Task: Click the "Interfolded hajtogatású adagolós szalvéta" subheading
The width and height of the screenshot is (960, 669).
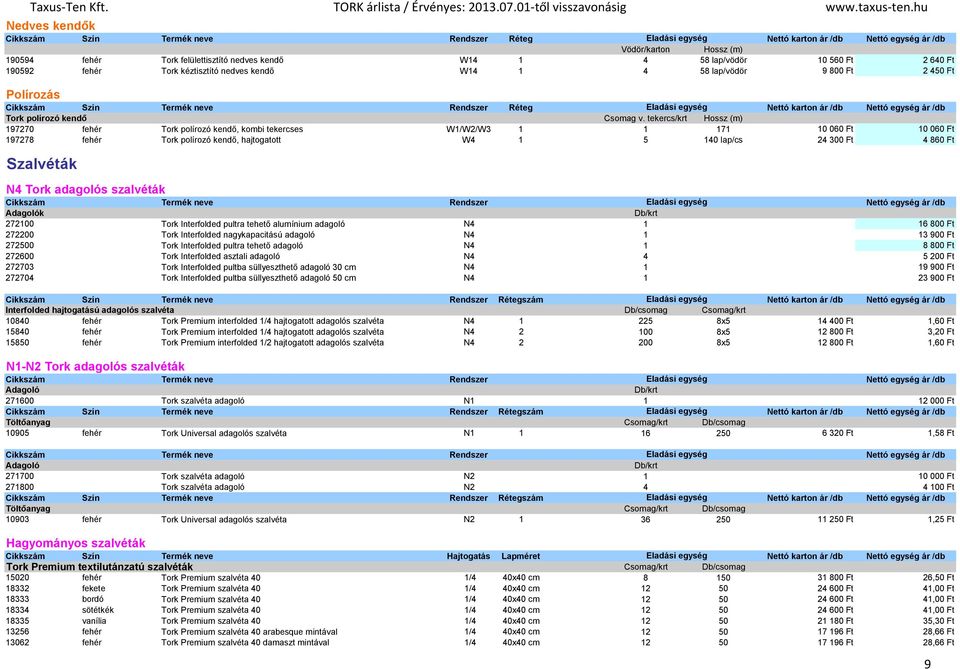Action: click(90, 310)
